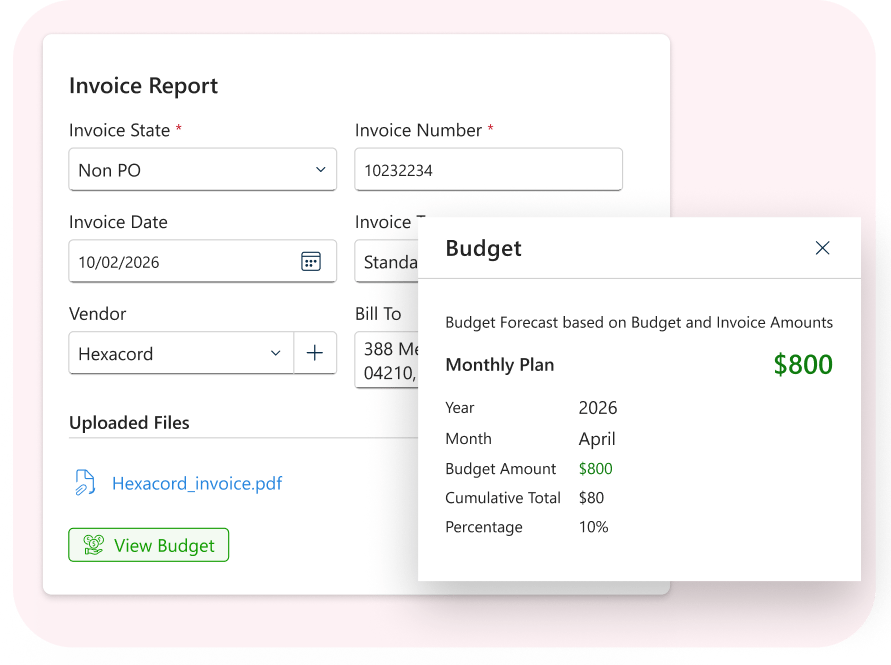The image size is (891, 665).
Task: Click the Monthly Plan label
Action: point(499,364)
